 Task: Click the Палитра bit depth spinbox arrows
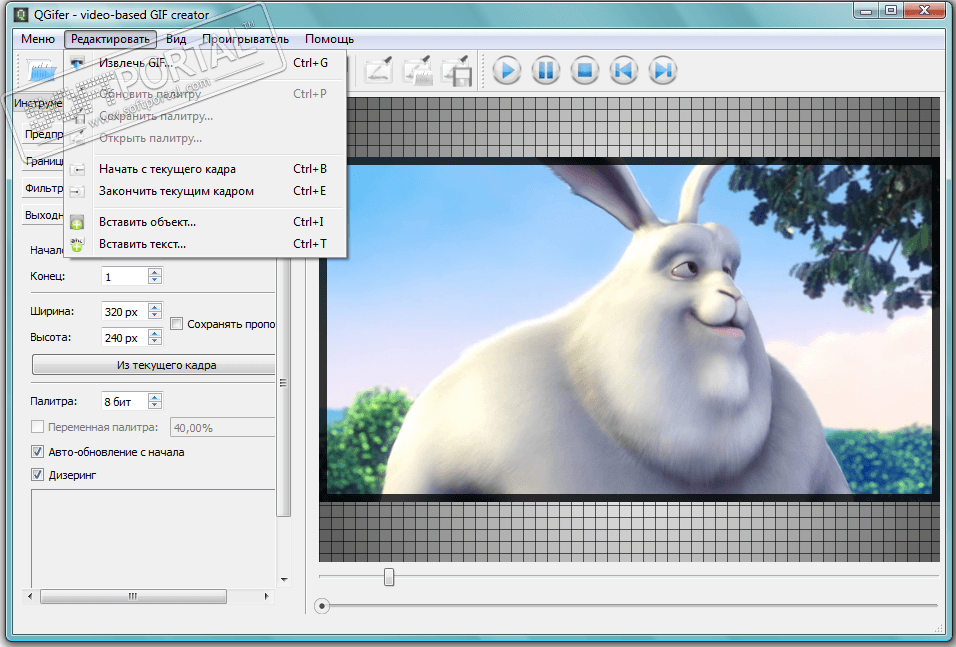(x=154, y=401)
